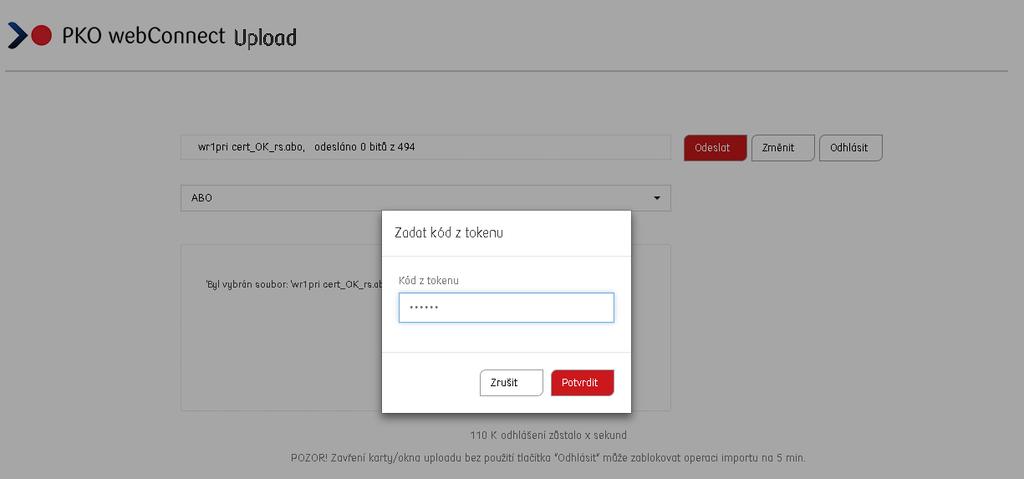Image resolution: width=1024 pixels, height=479 pixels.
Task: Click inside the empty log panel area
Action: coord(281,353)
